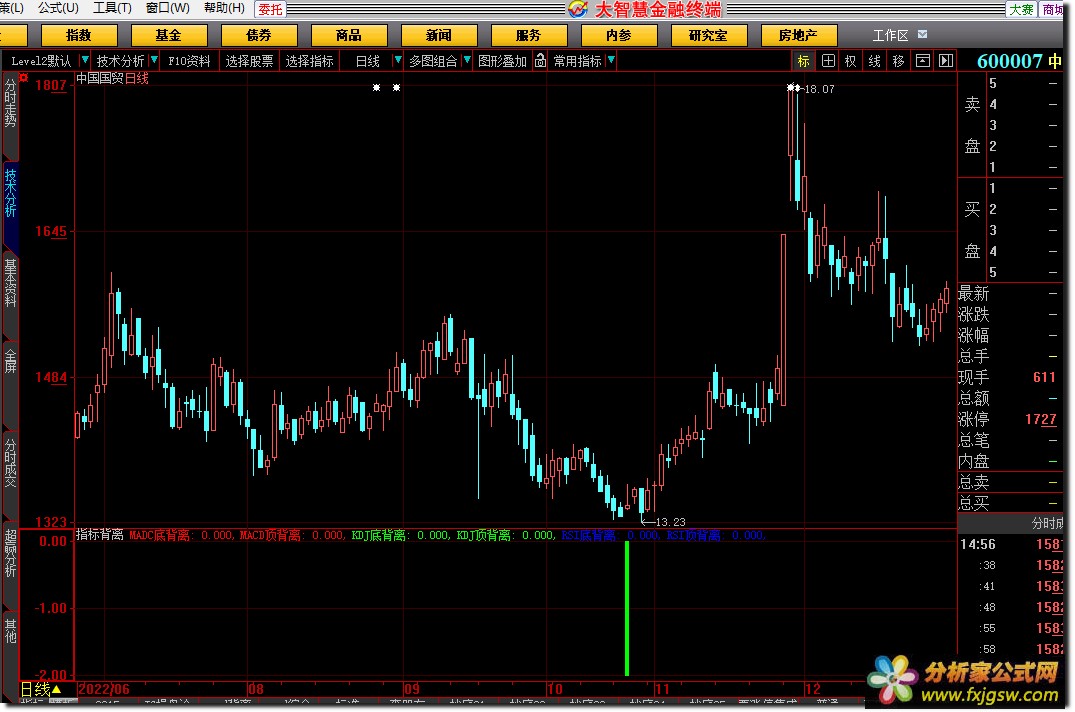Click the 总卖 row in quote panel

pos(1010,482)
